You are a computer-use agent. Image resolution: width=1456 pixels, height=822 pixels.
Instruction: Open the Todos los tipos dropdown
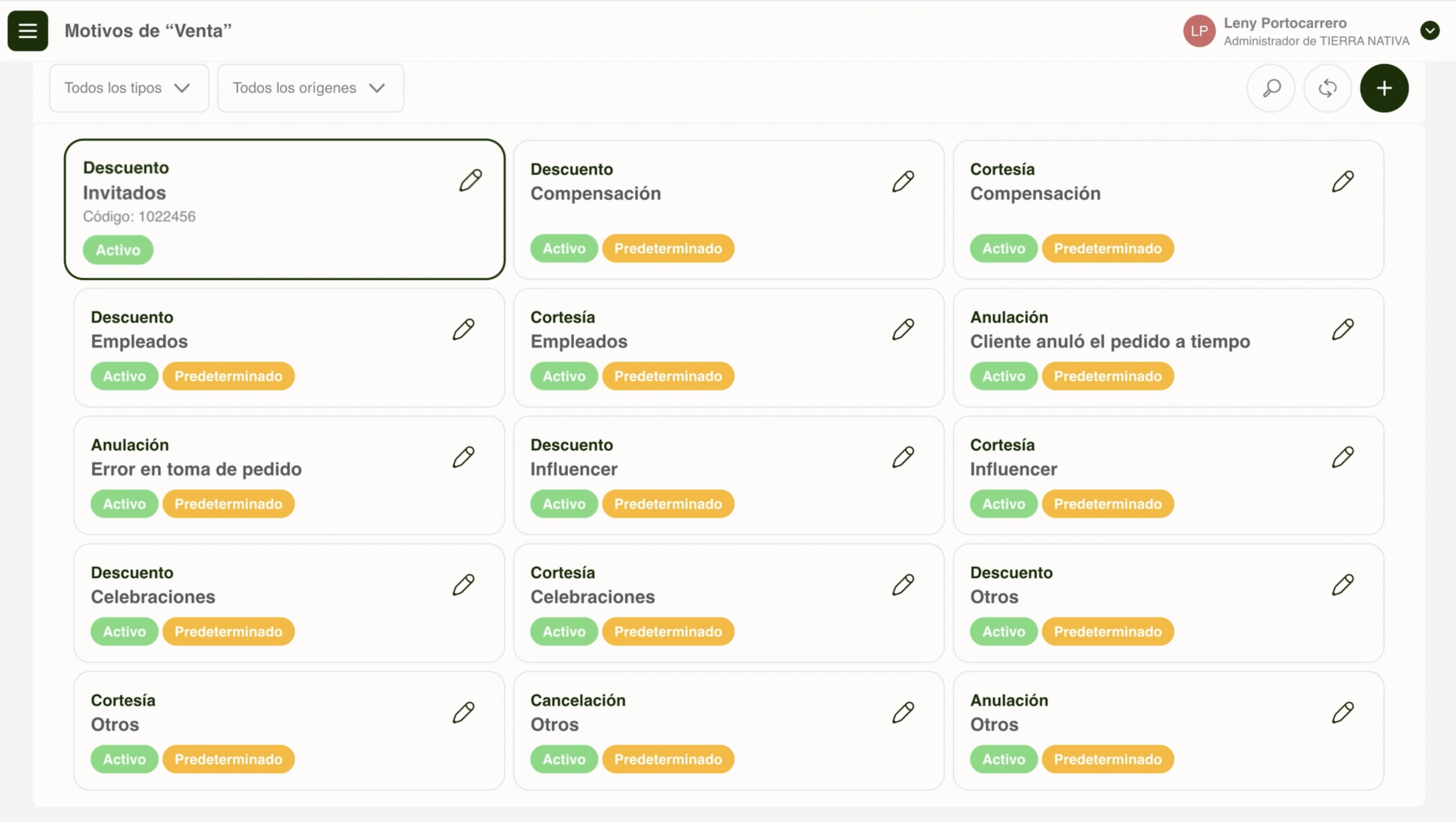pos(129,88)
